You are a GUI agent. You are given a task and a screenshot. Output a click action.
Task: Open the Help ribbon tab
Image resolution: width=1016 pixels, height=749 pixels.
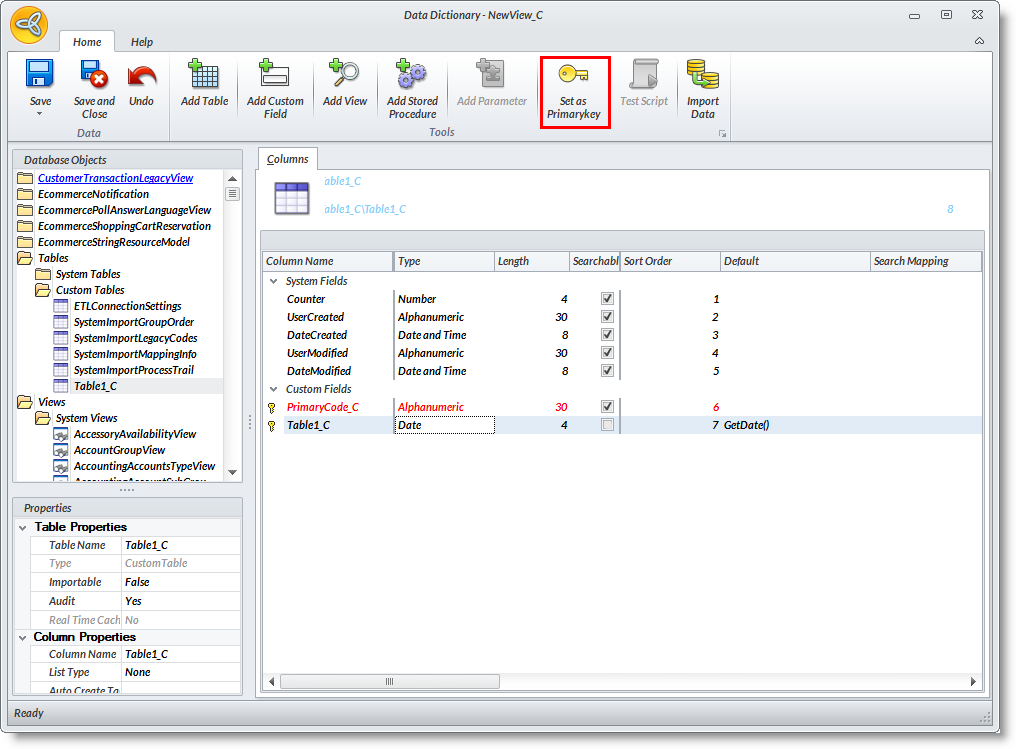(142, 42)
